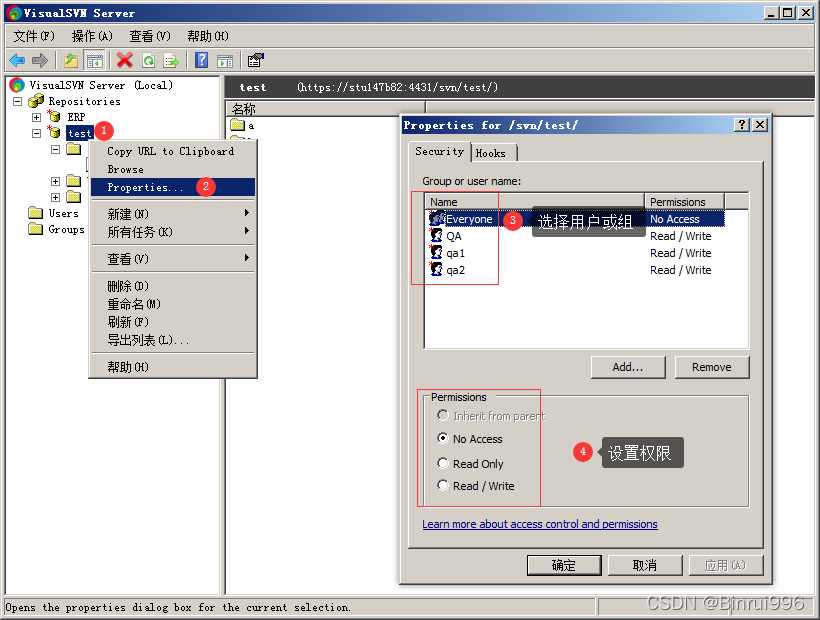The image size is (820, 620).
Task: Open Learn more about access control link
Action: tap(540, 524)
